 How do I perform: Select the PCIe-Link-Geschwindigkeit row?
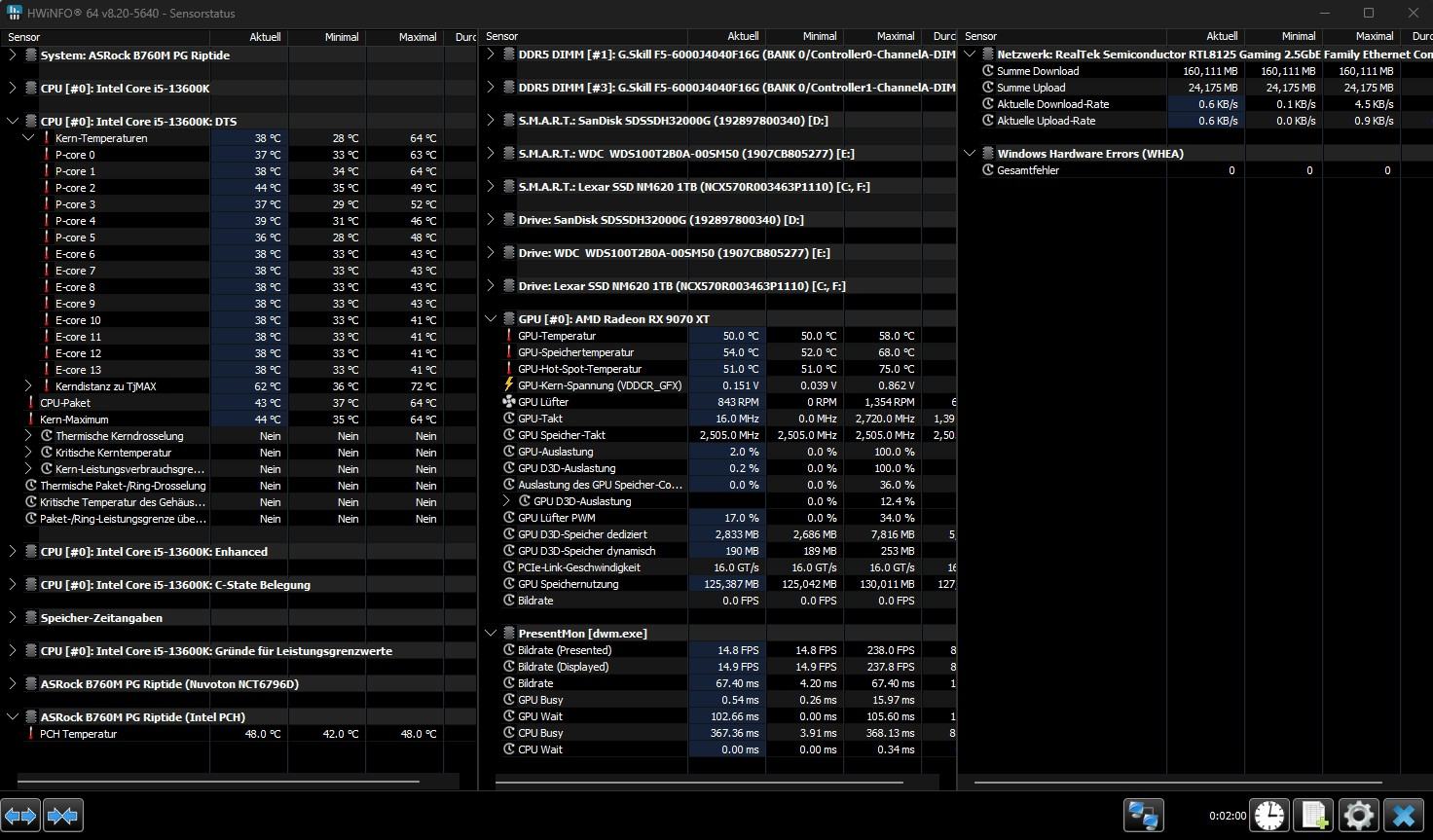coord(718,567)
